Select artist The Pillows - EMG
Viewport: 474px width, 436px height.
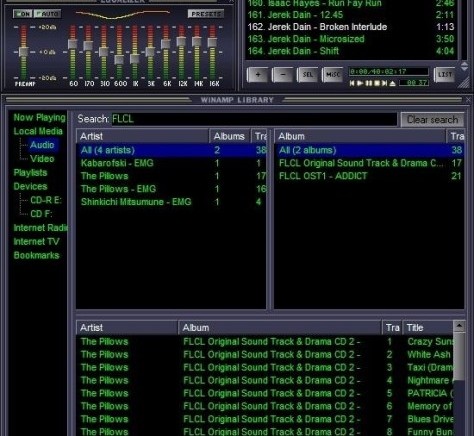(171, 189)
